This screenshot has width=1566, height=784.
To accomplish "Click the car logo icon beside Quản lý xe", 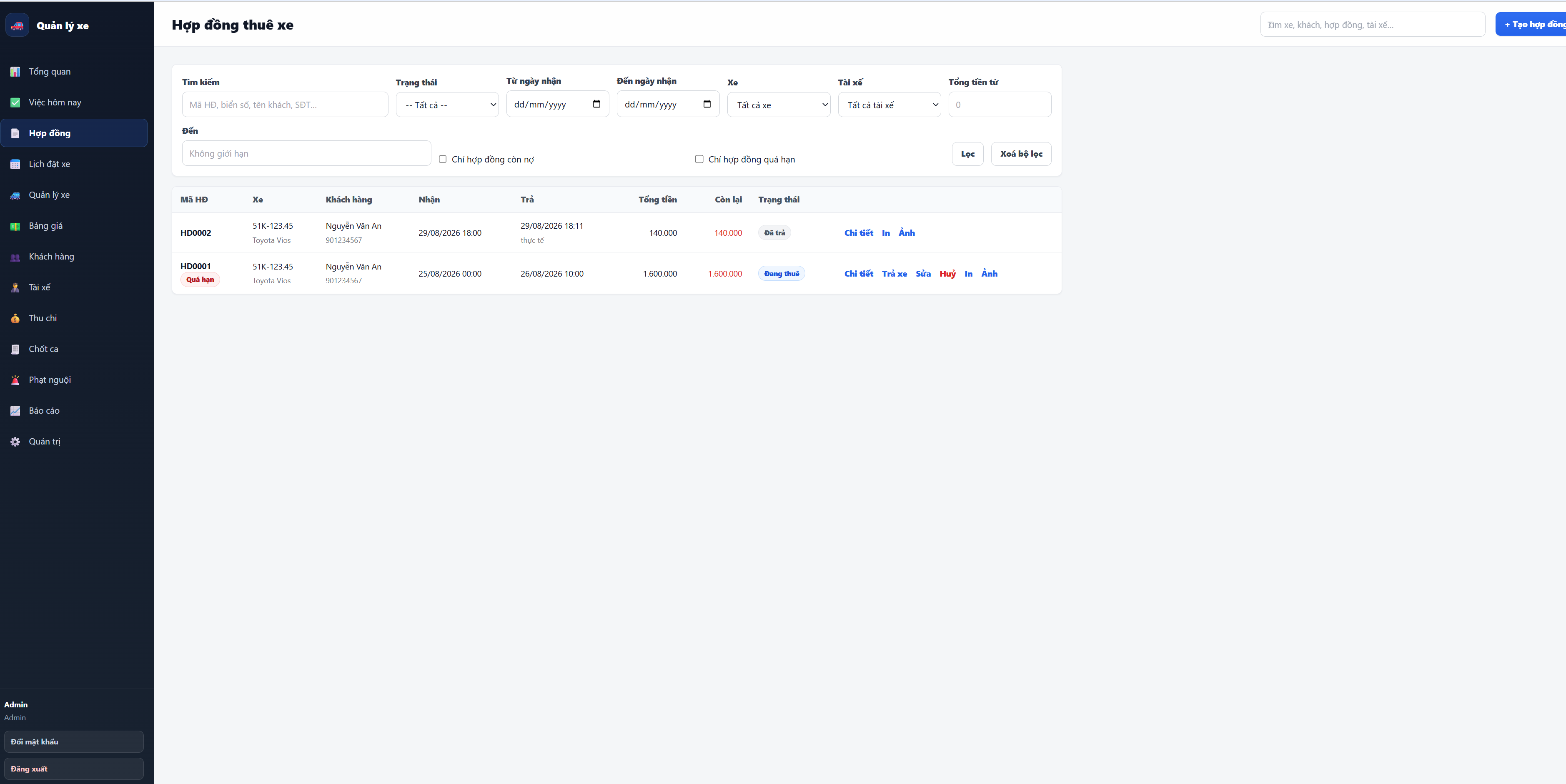I will pos(17,25).
